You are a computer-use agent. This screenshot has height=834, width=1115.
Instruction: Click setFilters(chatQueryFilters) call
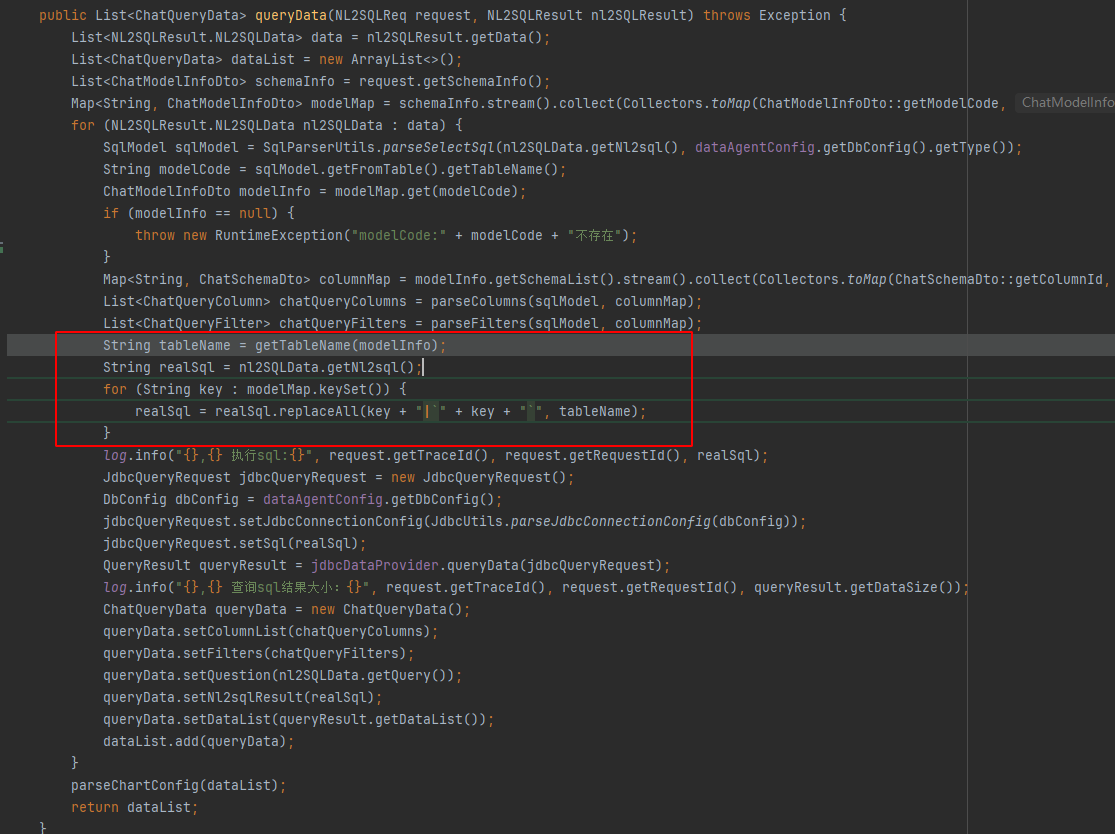point(294,655)
